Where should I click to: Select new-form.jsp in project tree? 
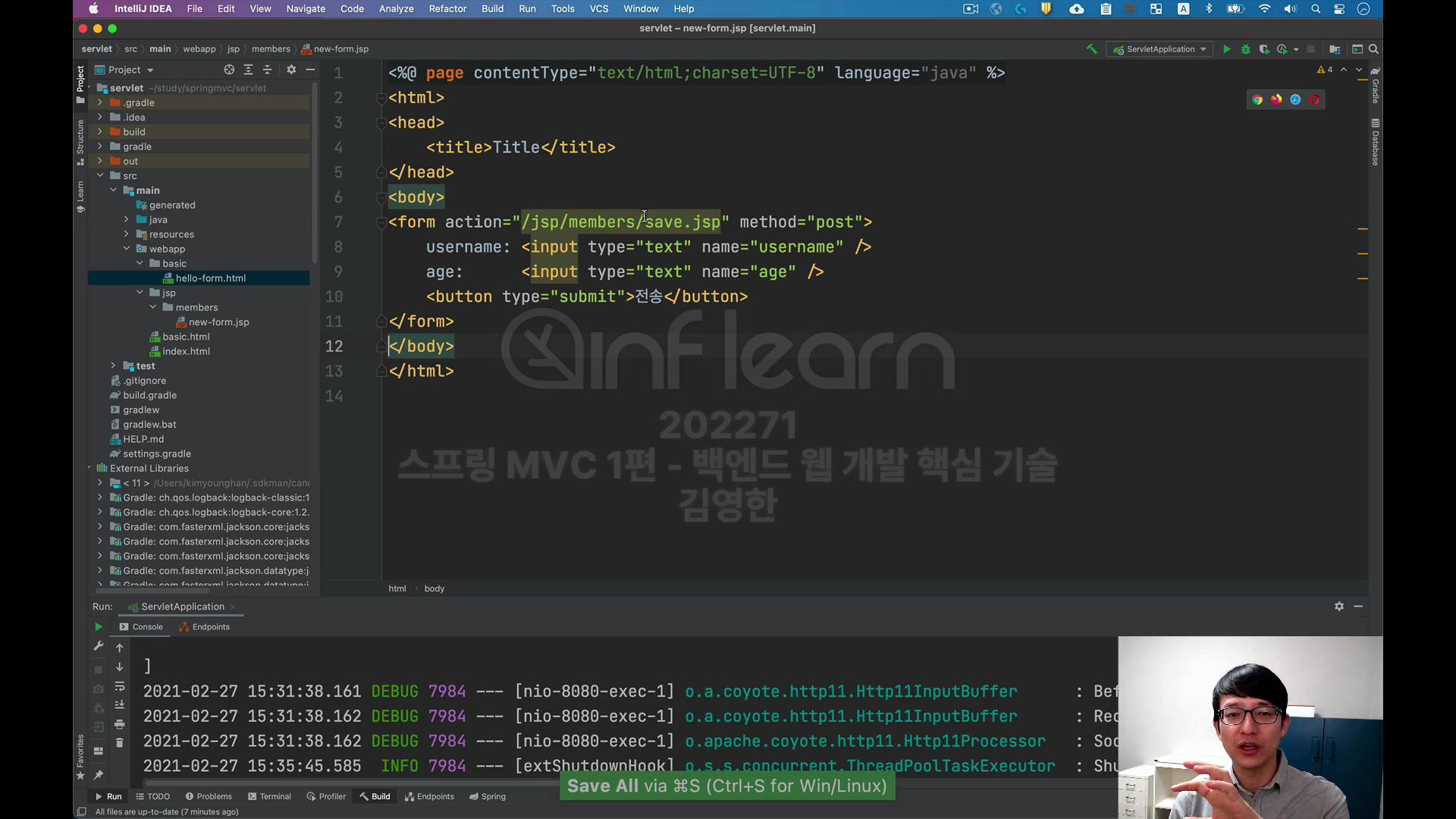pyautogui.click(x=218, y=322)
